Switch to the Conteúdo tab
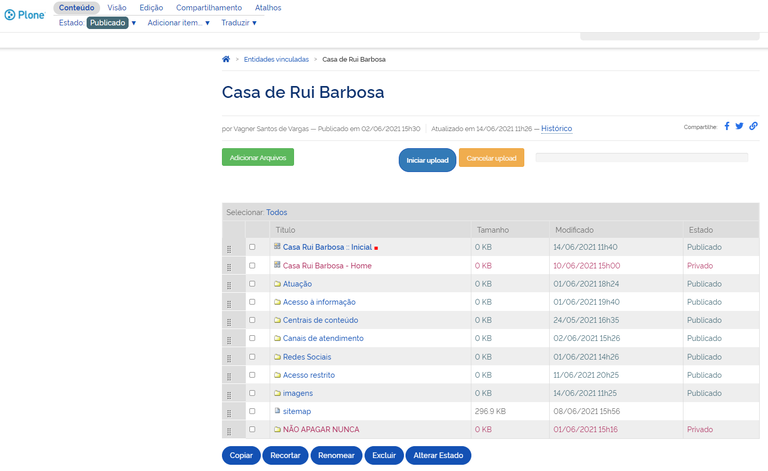The width and height of the screenshot is (768, 471). click(x=76, y=8)
